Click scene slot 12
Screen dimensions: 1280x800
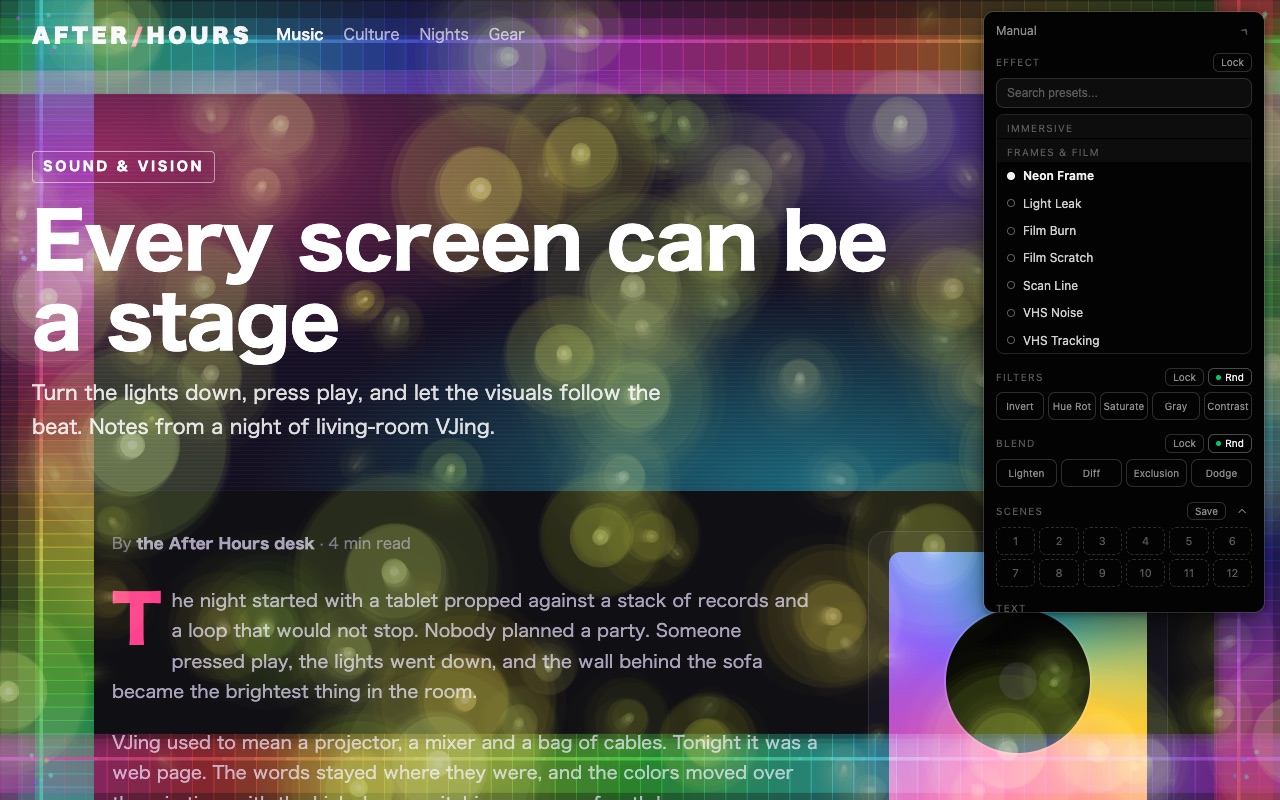(1232, 573)
